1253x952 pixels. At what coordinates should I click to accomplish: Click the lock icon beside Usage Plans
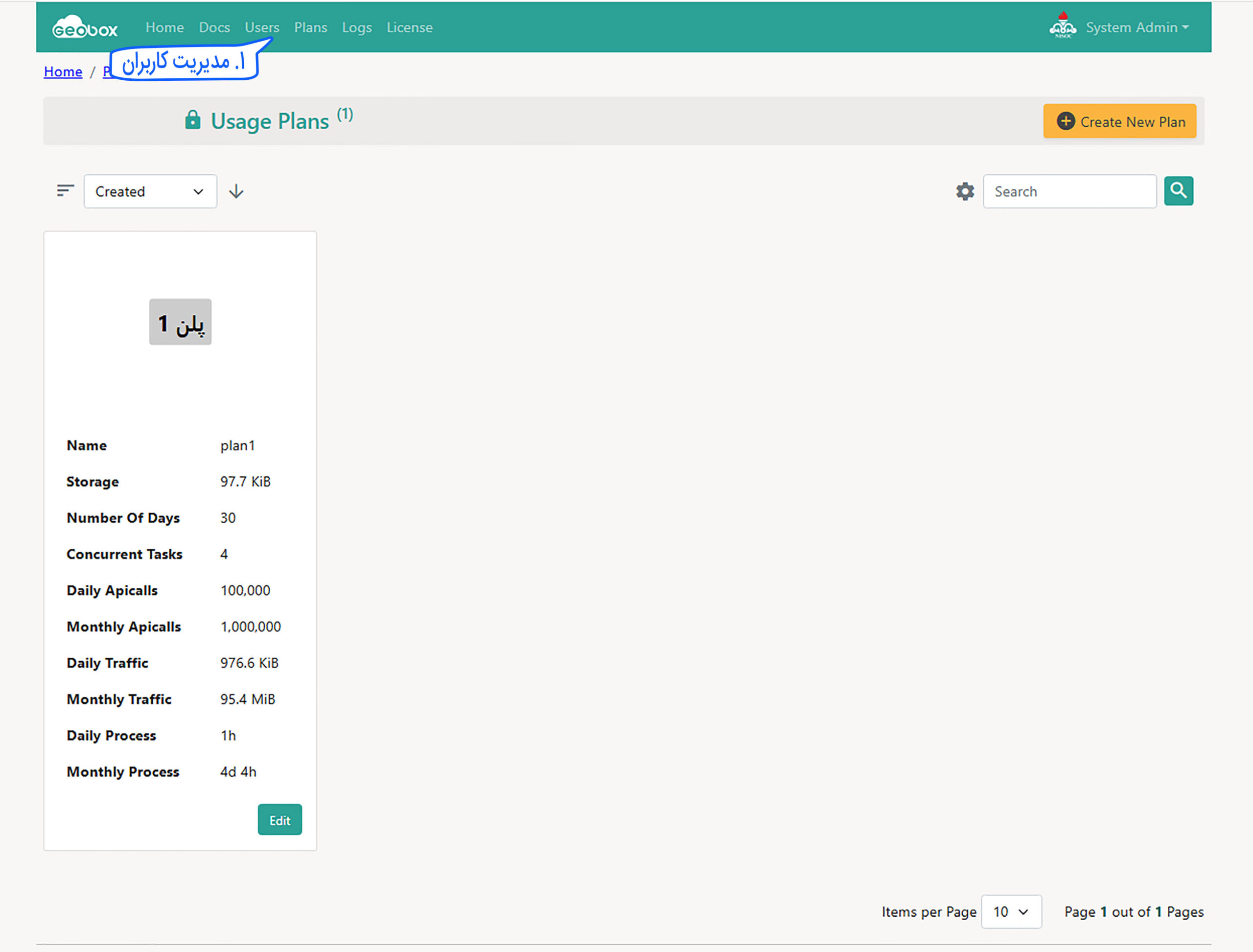click(193, 120)
